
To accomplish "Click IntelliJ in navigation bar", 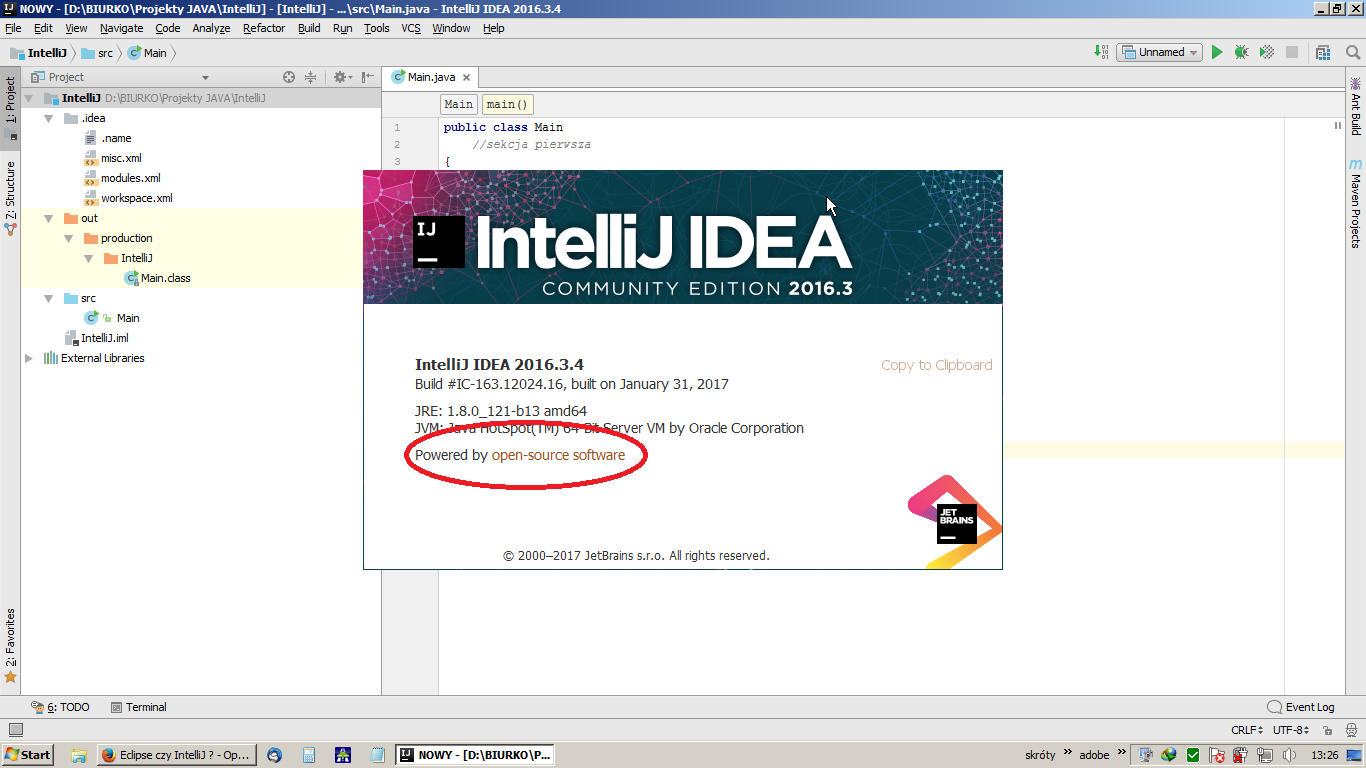I will pyautogui.click(x=39, y=53).
